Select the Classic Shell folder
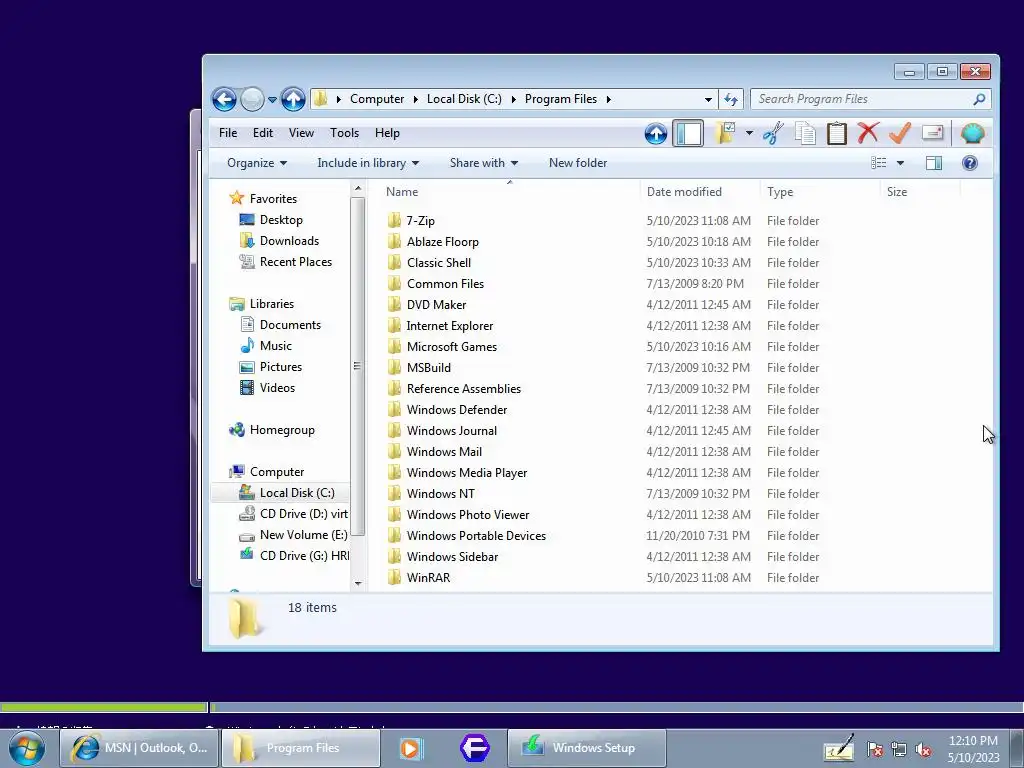The image size is (1024, 768). point(438,263)
